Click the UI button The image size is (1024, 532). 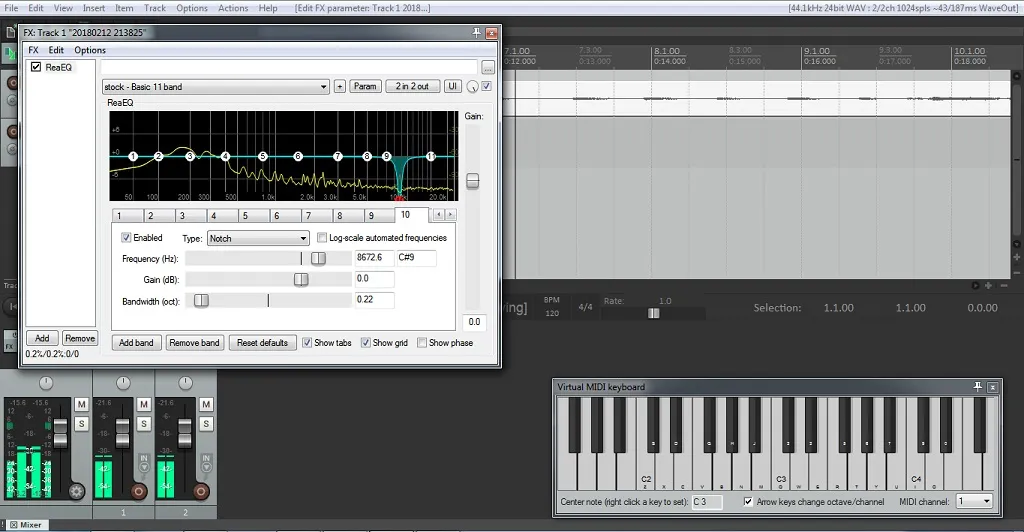click(452, 86)
